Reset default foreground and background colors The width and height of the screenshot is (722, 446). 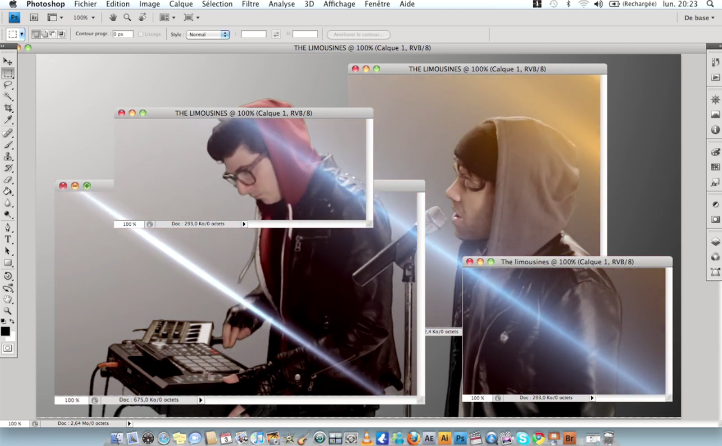click(x=3, y=321)
